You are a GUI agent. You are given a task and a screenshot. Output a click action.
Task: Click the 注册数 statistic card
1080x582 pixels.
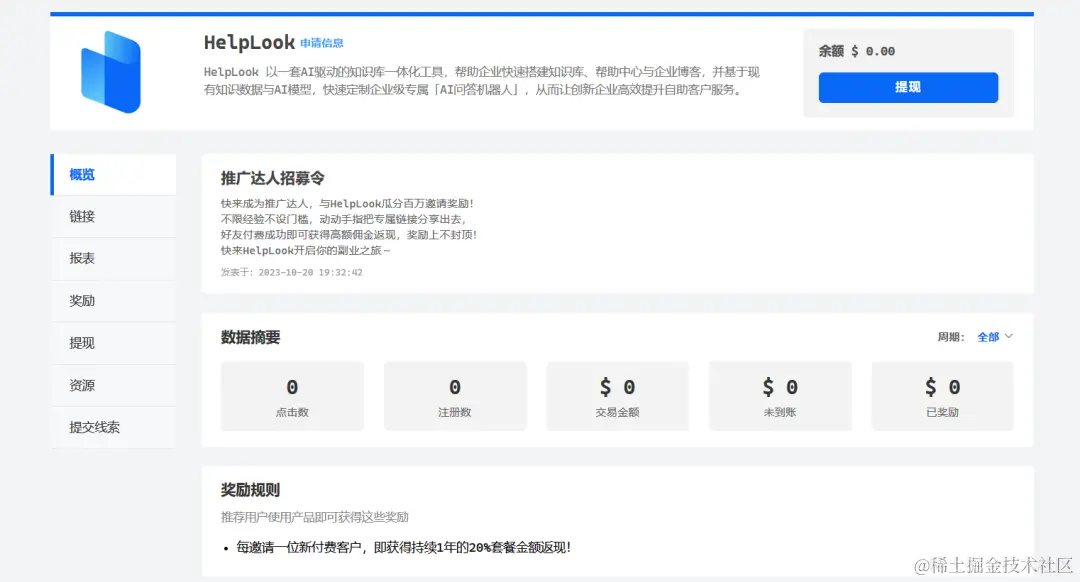[x=455, y=395]
